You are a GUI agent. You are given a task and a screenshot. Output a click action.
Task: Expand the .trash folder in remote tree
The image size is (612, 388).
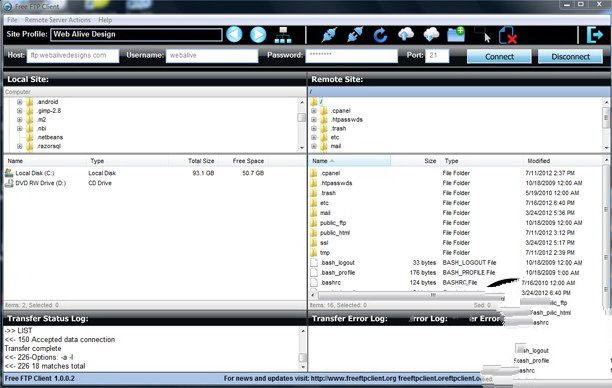[314, 128]
